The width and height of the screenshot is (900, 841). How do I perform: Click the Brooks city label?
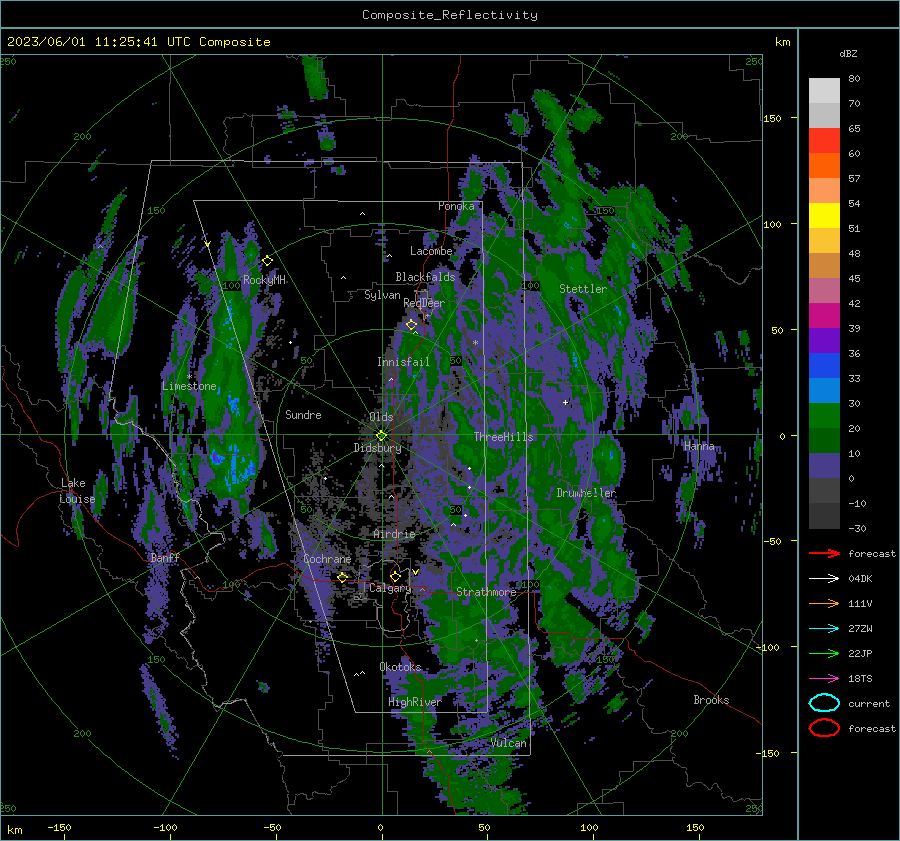click(x=711, y=700)
